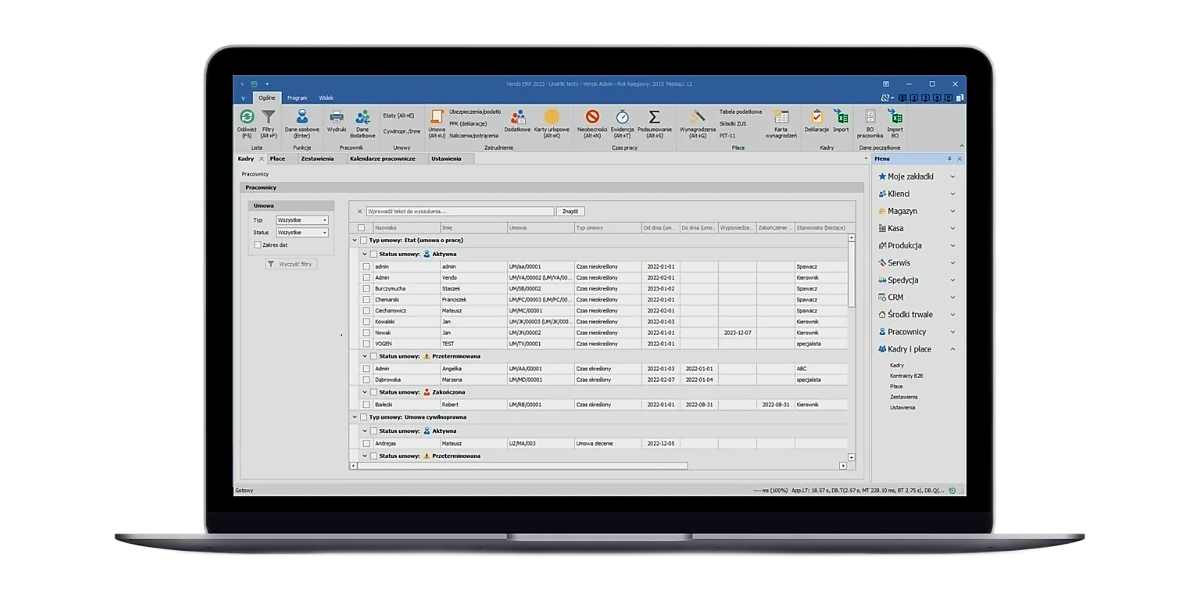Refresh the list with the Odśwież icon
Image resolution: width=1200 pixels, height=600 pixels.
[x=247, y=116]
